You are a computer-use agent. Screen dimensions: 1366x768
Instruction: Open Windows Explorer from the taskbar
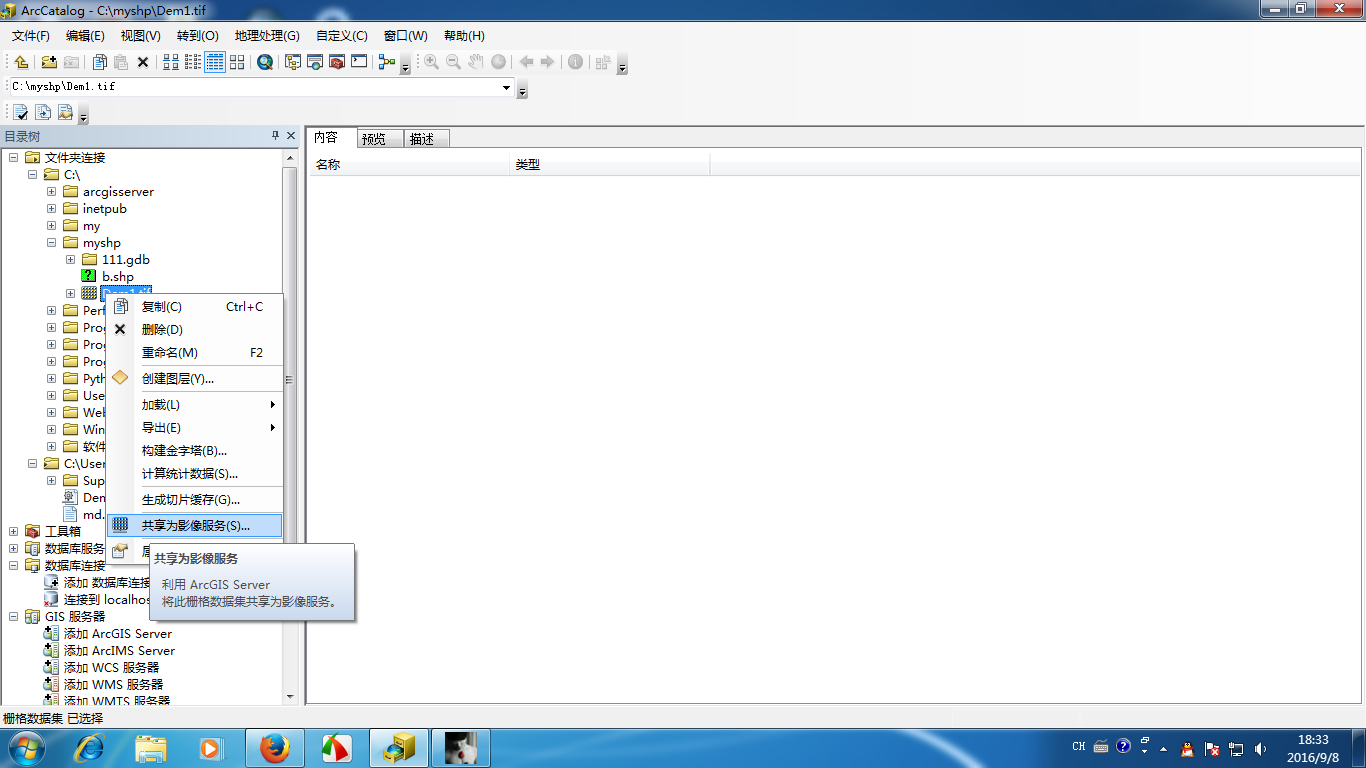click(151, 748)
